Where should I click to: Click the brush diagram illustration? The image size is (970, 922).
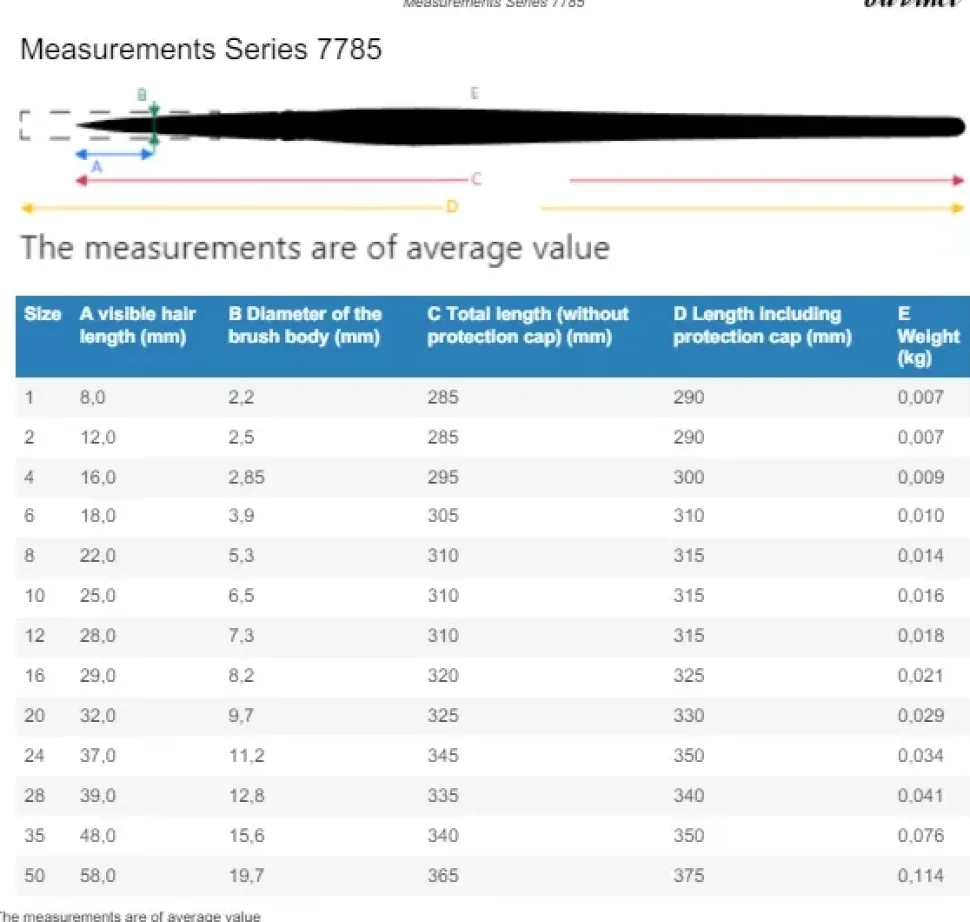(492, 150)
